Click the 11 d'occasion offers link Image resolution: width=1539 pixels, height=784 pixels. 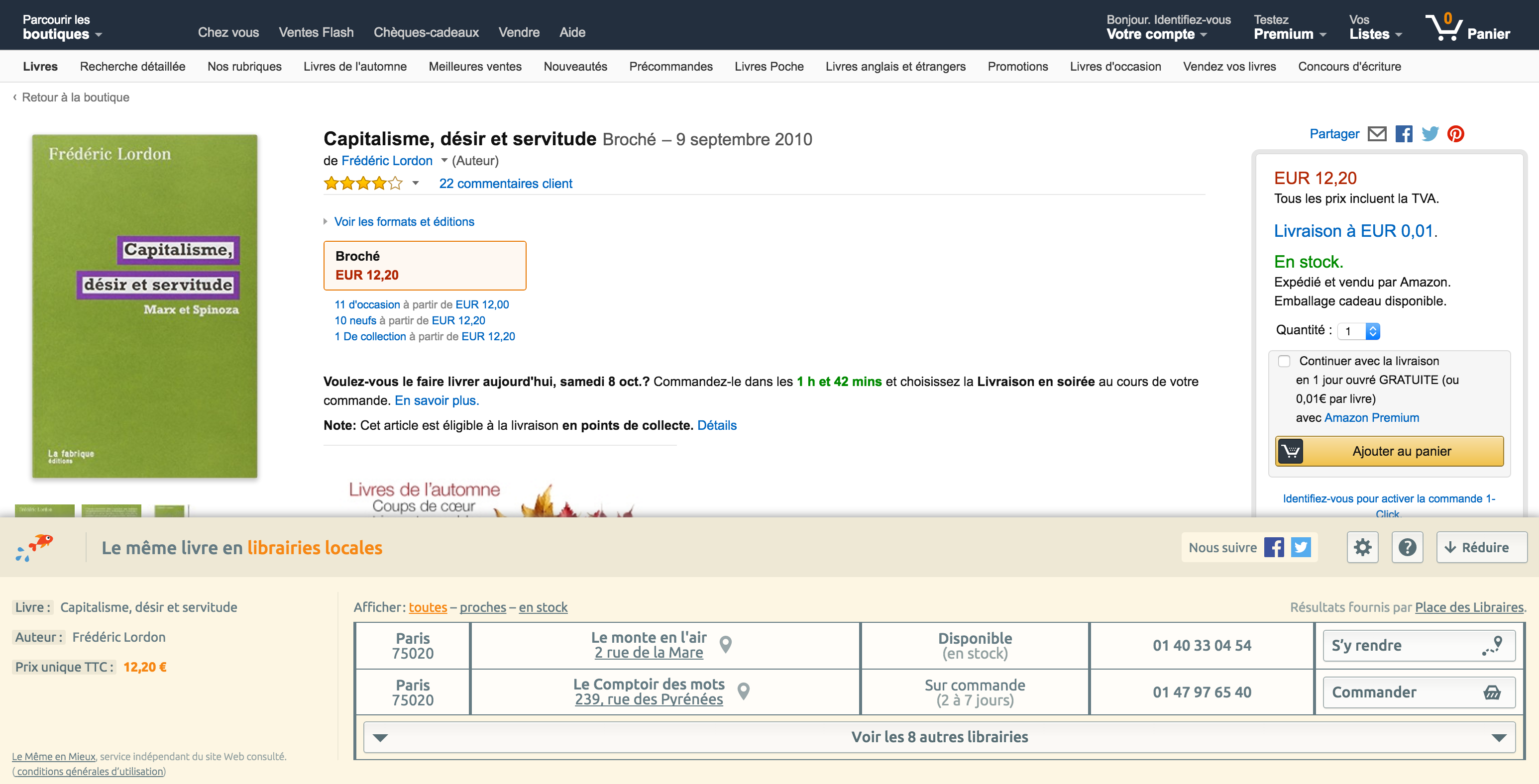tap(367, 304)
